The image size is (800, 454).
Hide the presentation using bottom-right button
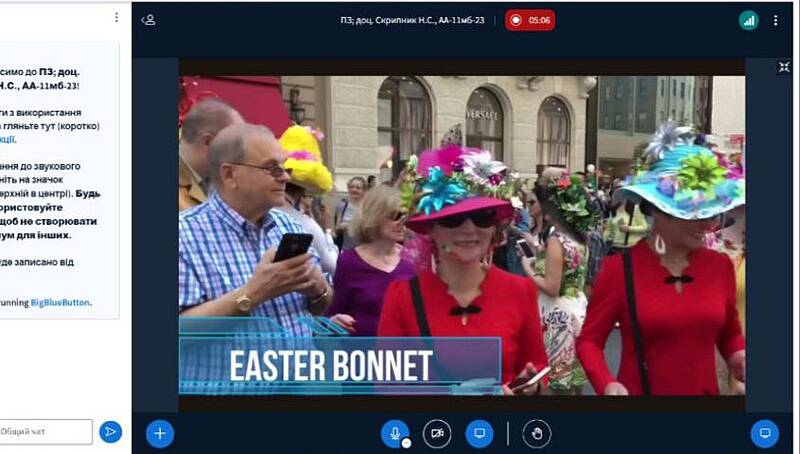[x=765, y=433]
